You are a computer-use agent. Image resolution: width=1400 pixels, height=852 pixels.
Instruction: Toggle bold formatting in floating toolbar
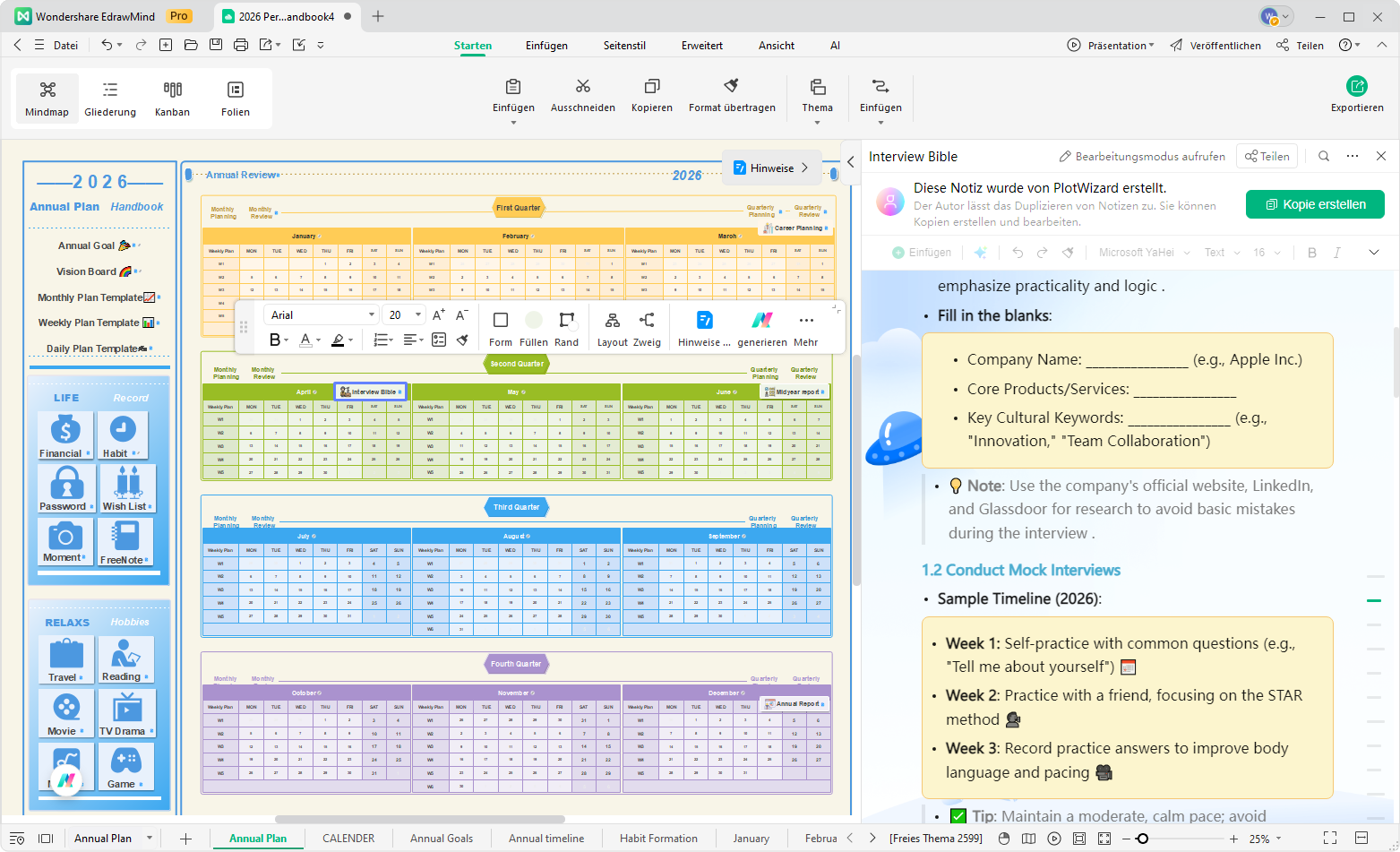coord(275,340)
